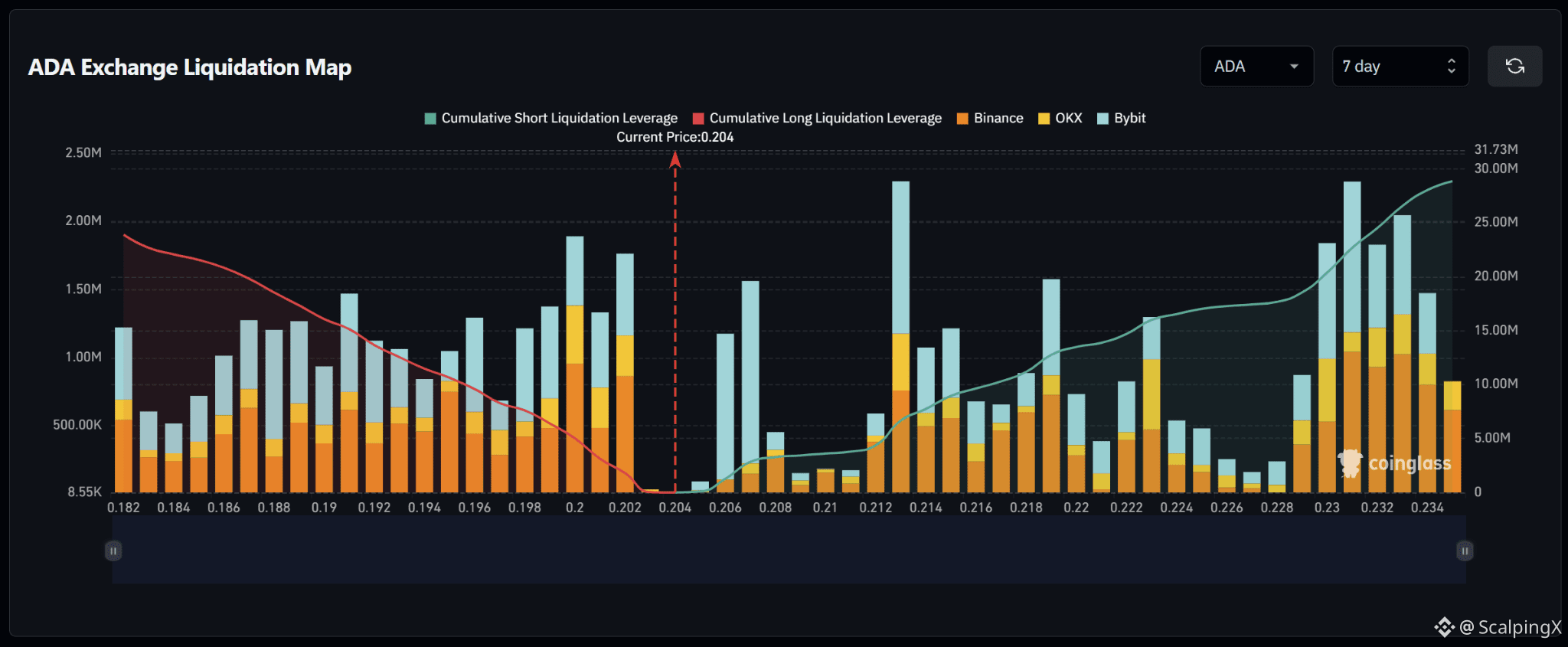Click the 0.216 price axis label
Viewport: 1568px width, 647px height.
976,508
